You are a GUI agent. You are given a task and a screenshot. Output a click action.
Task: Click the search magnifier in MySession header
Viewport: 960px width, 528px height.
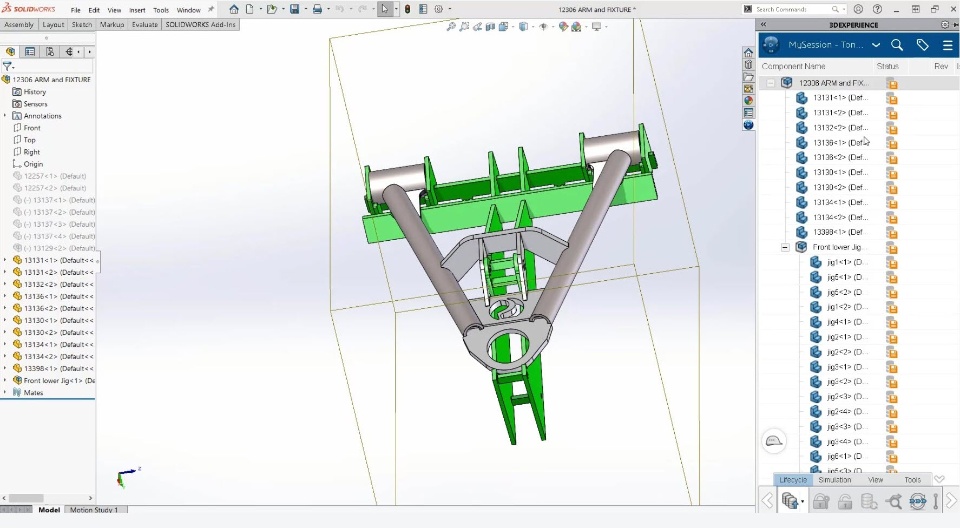pyautogui.click(x=897, y=45)
